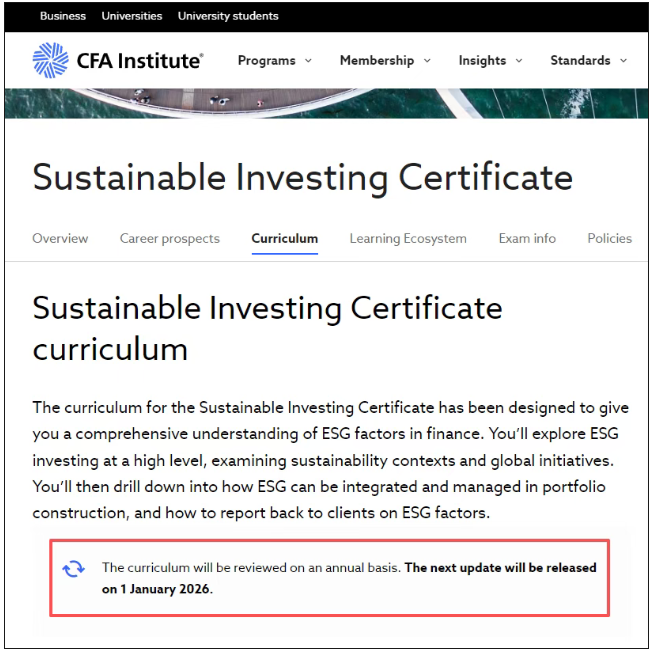654x654 pixels.
Task: Go to the Learning Ecosystem tab
Action: click(x=408, y=238)
